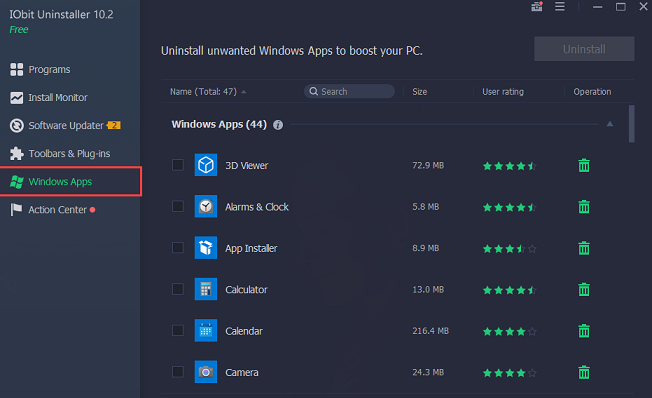Click the IObit Uninstaller 10.2 title
The height and width of the screenshot is (398, 652).
click(x=61, y=15)
